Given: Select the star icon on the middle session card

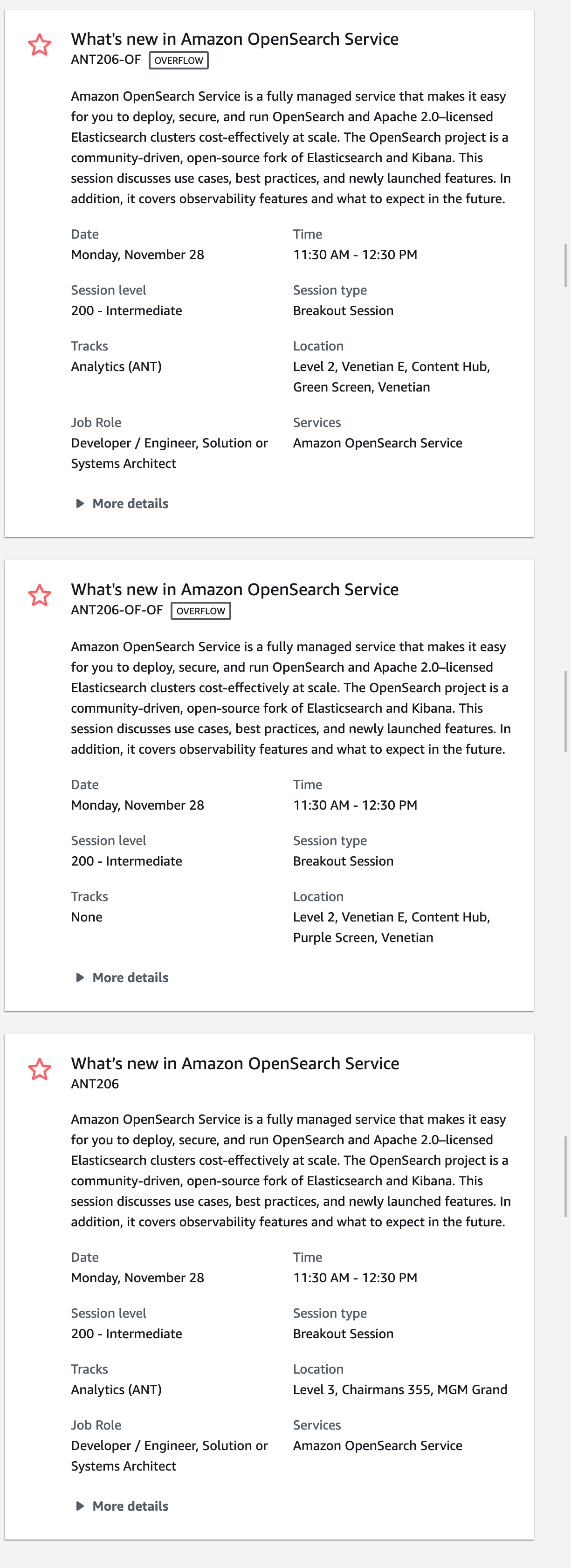Looking at the screenshot, I should pos(39,595).
